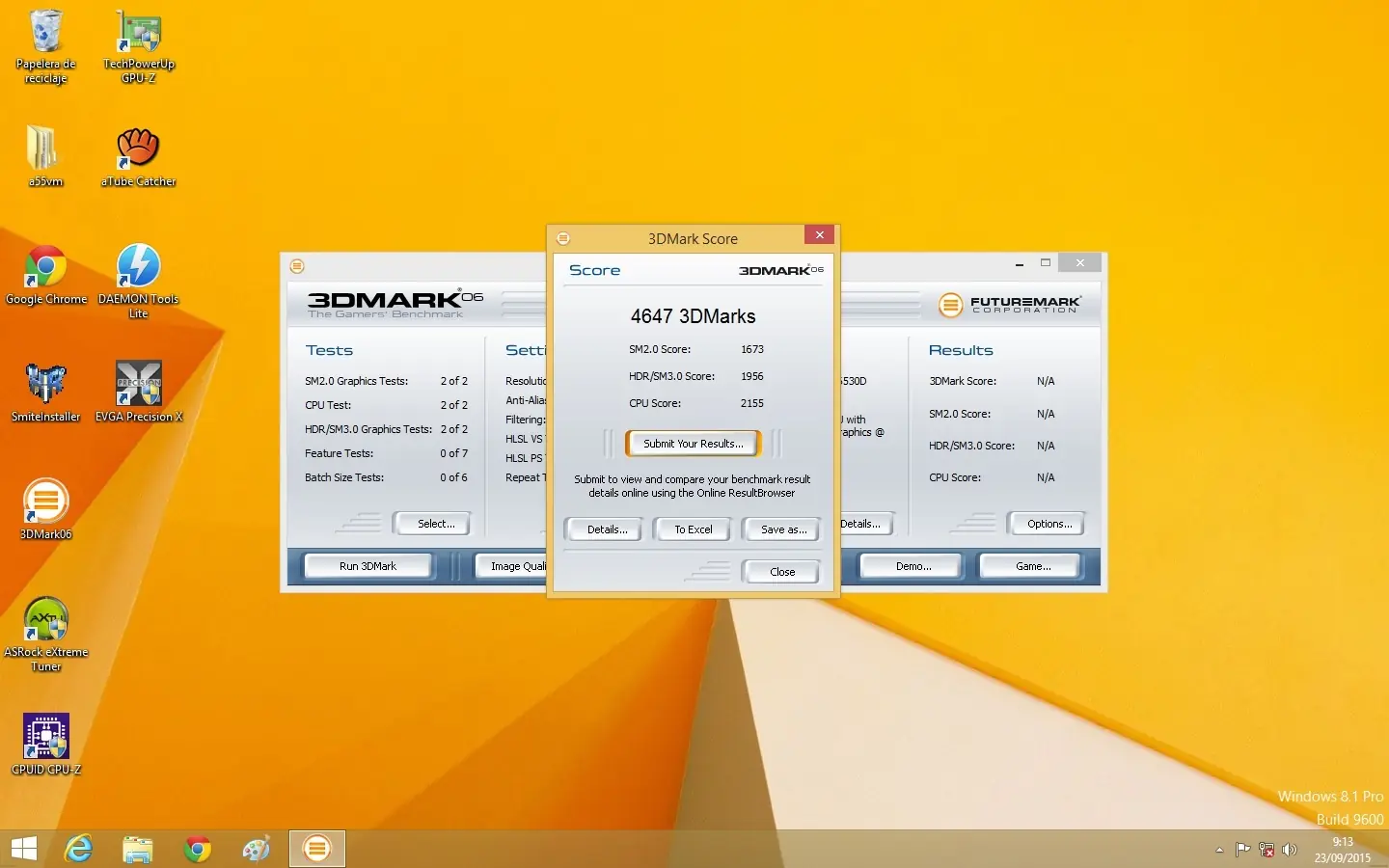Click the 'Feature Tests:' label
Viewport: 1389px width, 868px height.
tap(339, 453)
